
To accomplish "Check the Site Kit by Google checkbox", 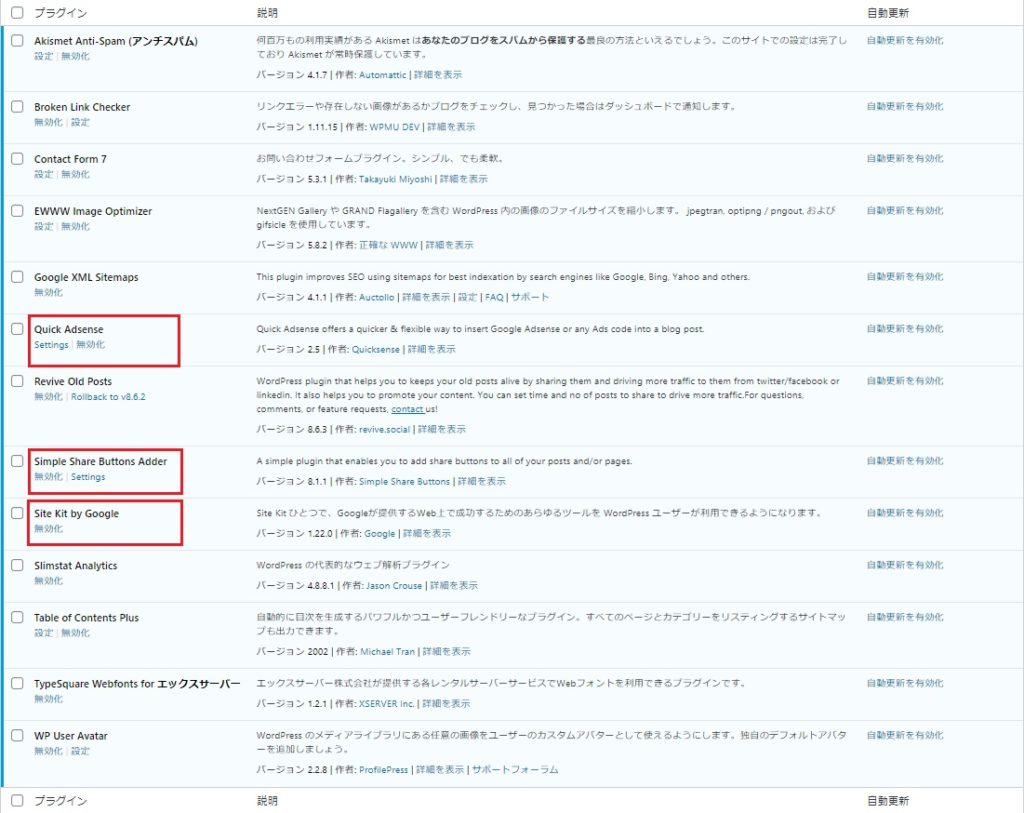I will 17,513.
